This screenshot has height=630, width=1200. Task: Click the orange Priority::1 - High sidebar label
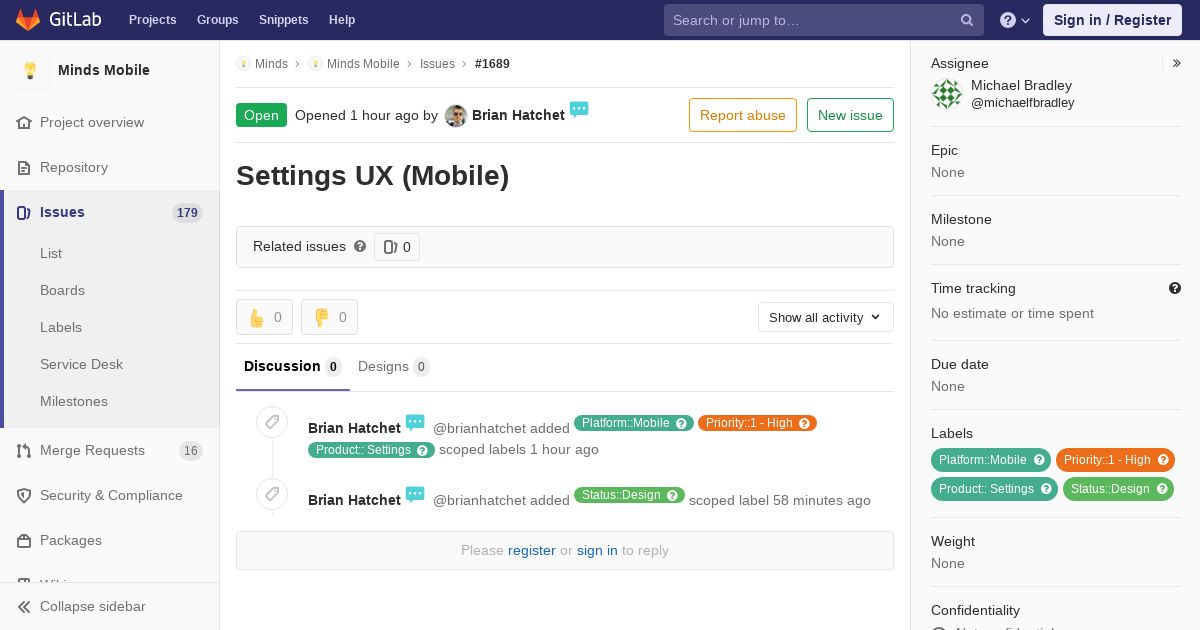(x=1115, y=460)
